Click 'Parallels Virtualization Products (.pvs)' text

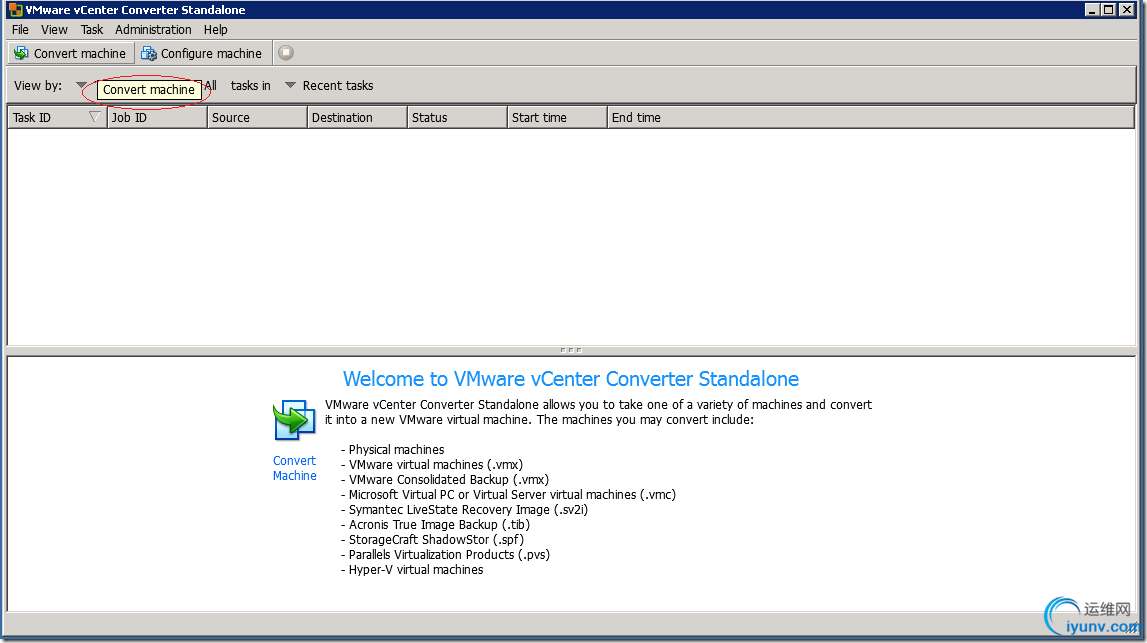[449, 554]
